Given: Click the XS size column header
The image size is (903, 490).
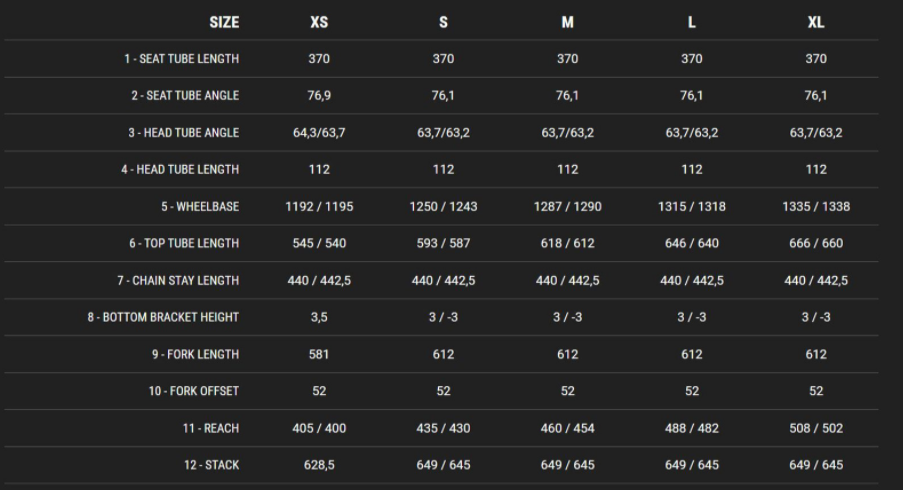Looking at the screenshot, I should 319,22.
